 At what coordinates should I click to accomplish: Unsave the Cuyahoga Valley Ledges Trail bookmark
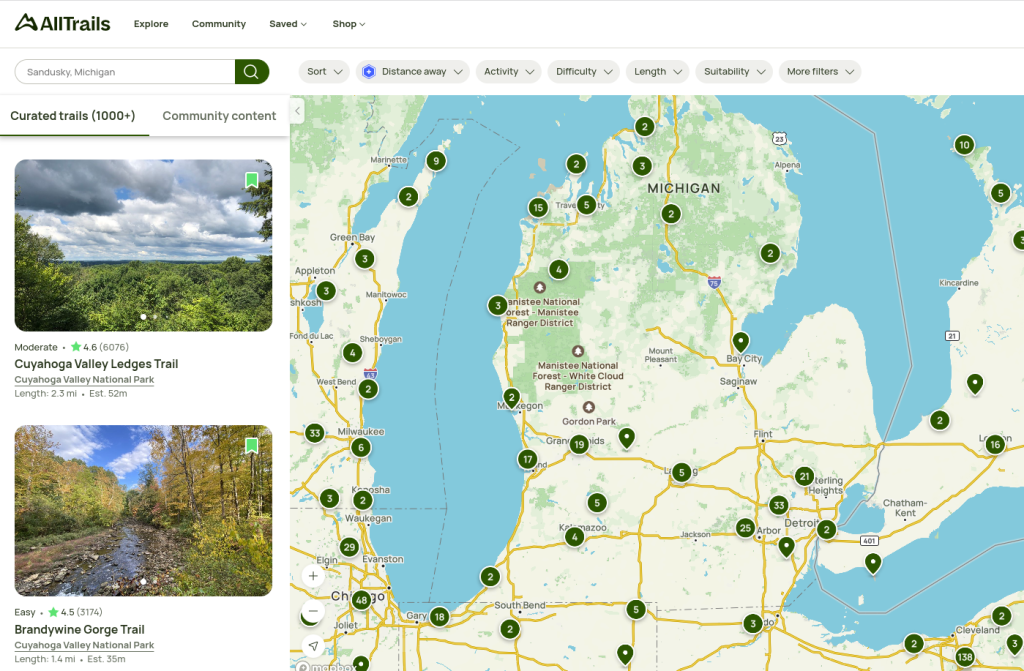click(x=252, y=180)
